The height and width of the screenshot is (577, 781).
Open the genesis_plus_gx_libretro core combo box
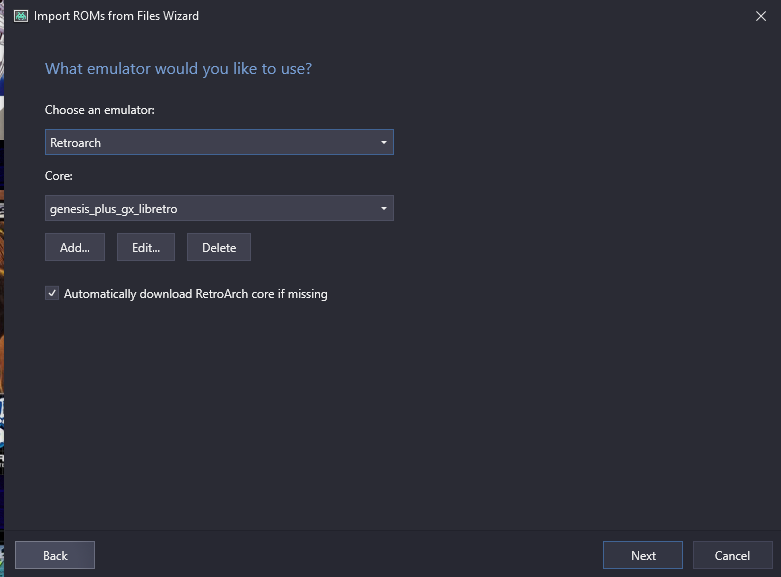pos(219,208)
